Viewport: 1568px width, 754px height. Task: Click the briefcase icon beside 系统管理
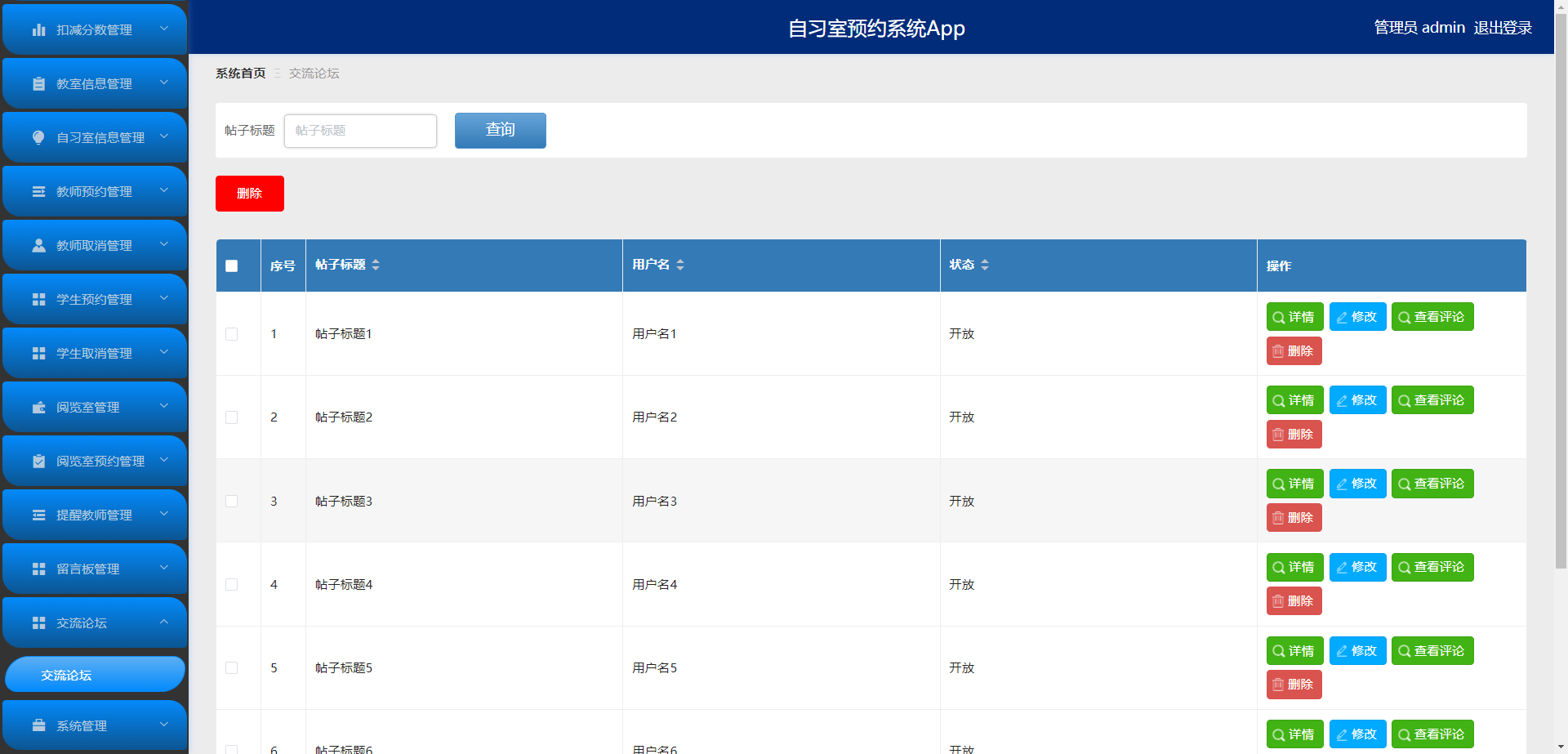coord(38,726)
